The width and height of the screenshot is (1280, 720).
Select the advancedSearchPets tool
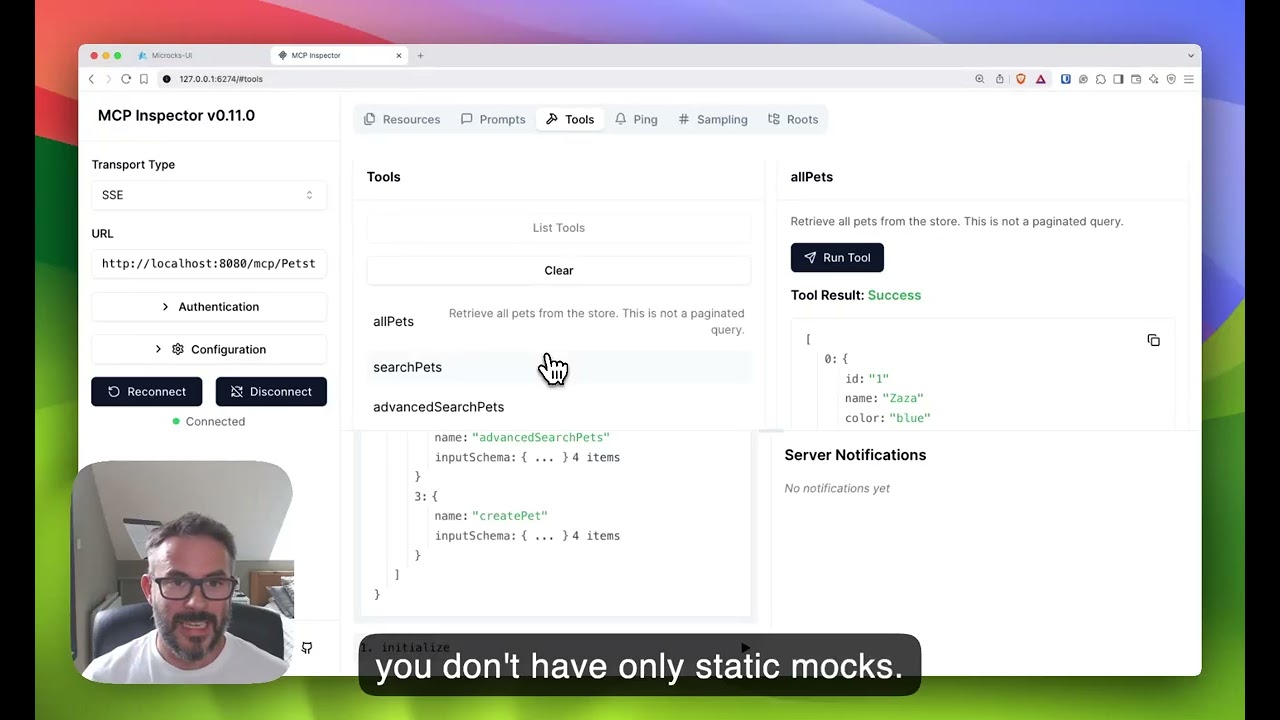click(558, 407)
